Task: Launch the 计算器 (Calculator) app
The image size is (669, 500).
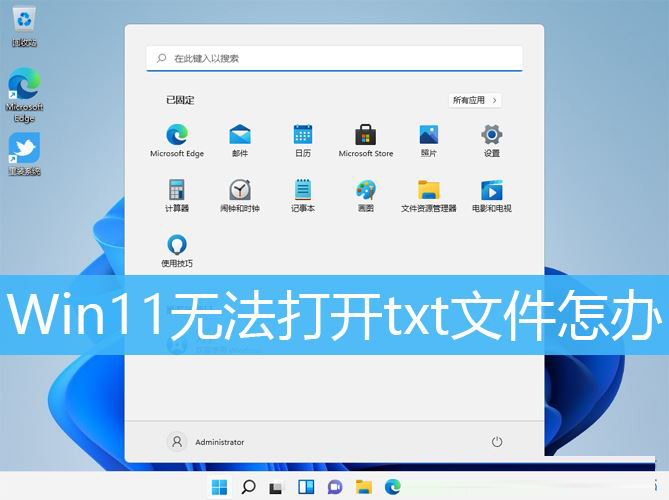Action: tap(177, 195)
